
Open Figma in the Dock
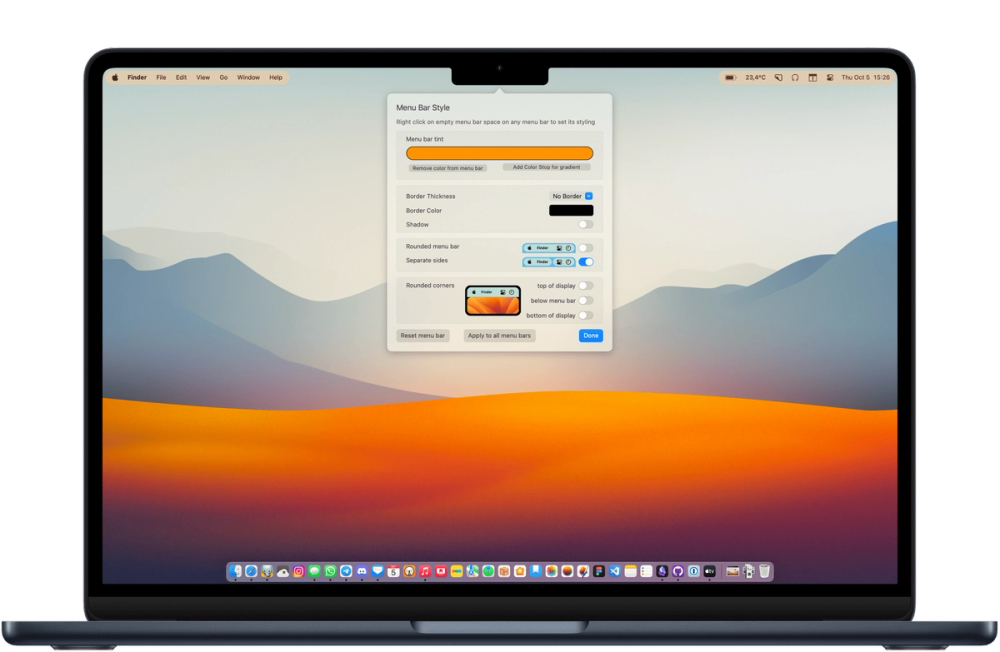[599, 571]
